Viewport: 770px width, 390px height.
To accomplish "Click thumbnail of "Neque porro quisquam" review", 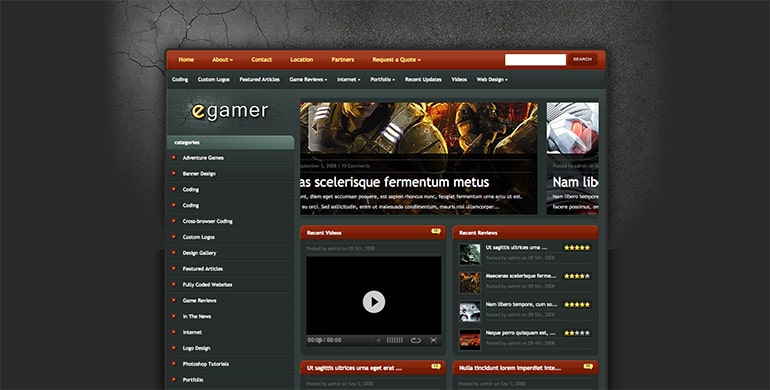I will tap(469, 339).
